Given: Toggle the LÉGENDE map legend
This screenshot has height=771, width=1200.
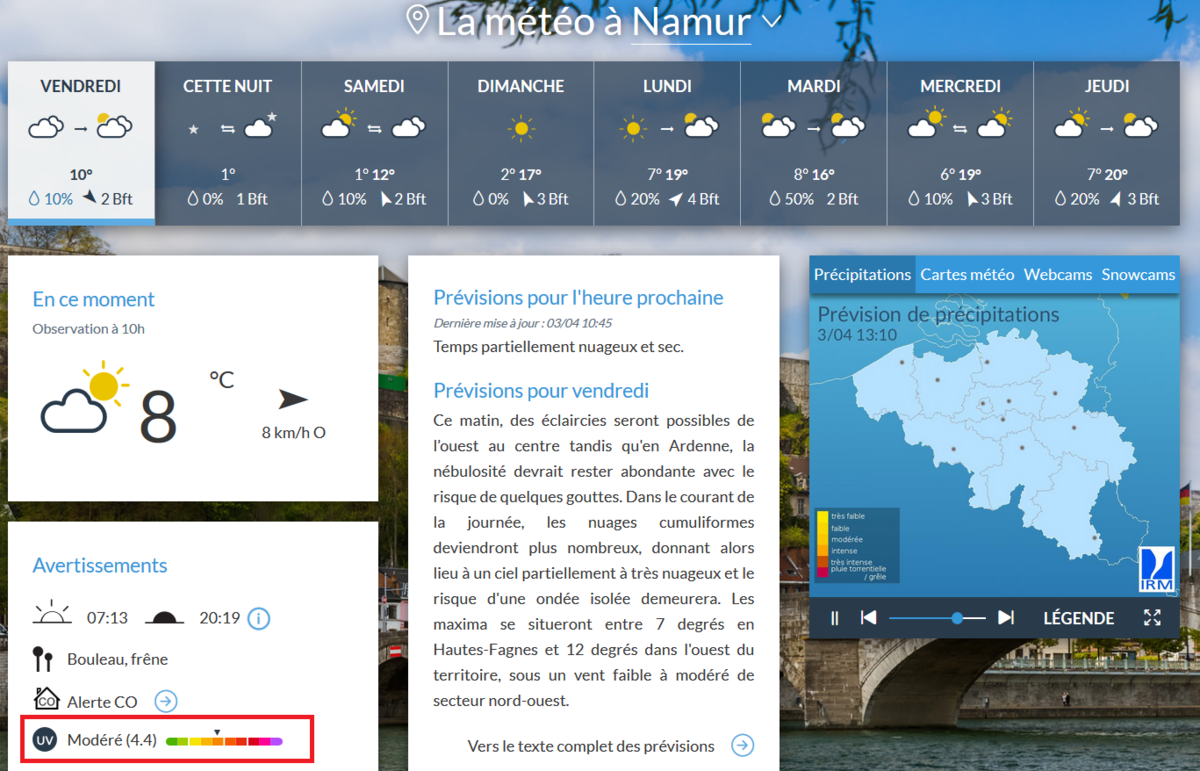Looking at the screenshot, I should 1078,618.
